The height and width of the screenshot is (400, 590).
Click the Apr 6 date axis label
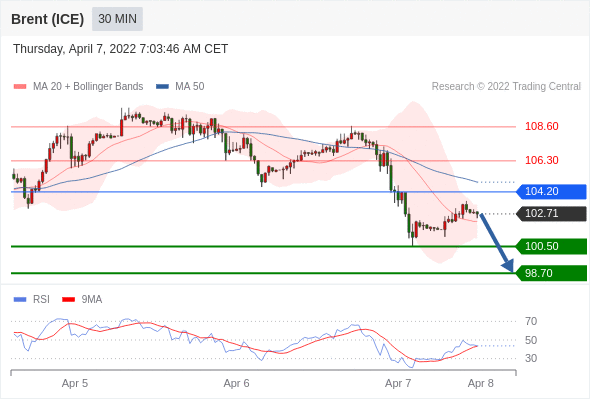(236, 383)
